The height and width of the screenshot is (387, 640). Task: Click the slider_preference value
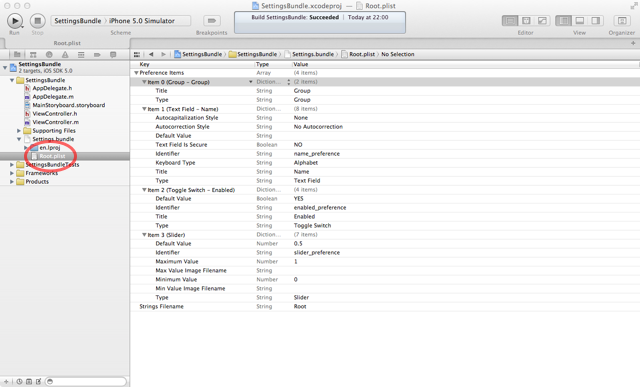pyautogui.click(x=317, y=253)
